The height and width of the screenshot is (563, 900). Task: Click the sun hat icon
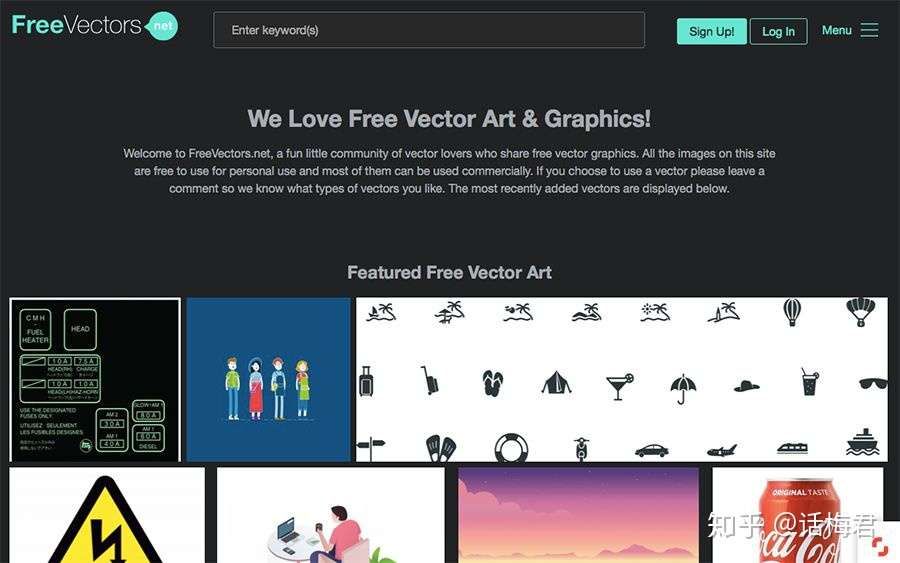[746, 386]
